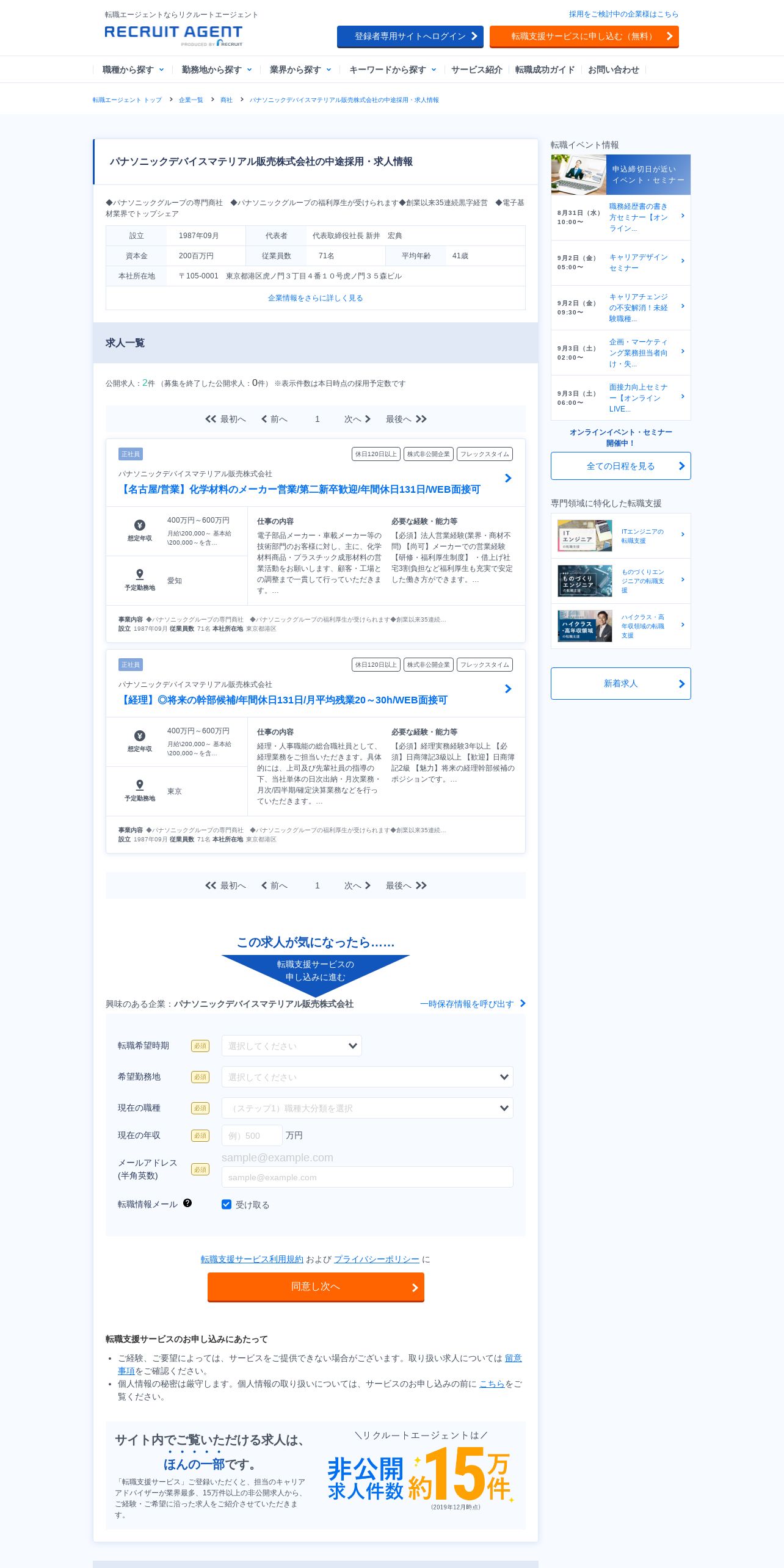Go to 企業一覧 breadcrumb
The image size is (784, 1568).
(191, 100)
